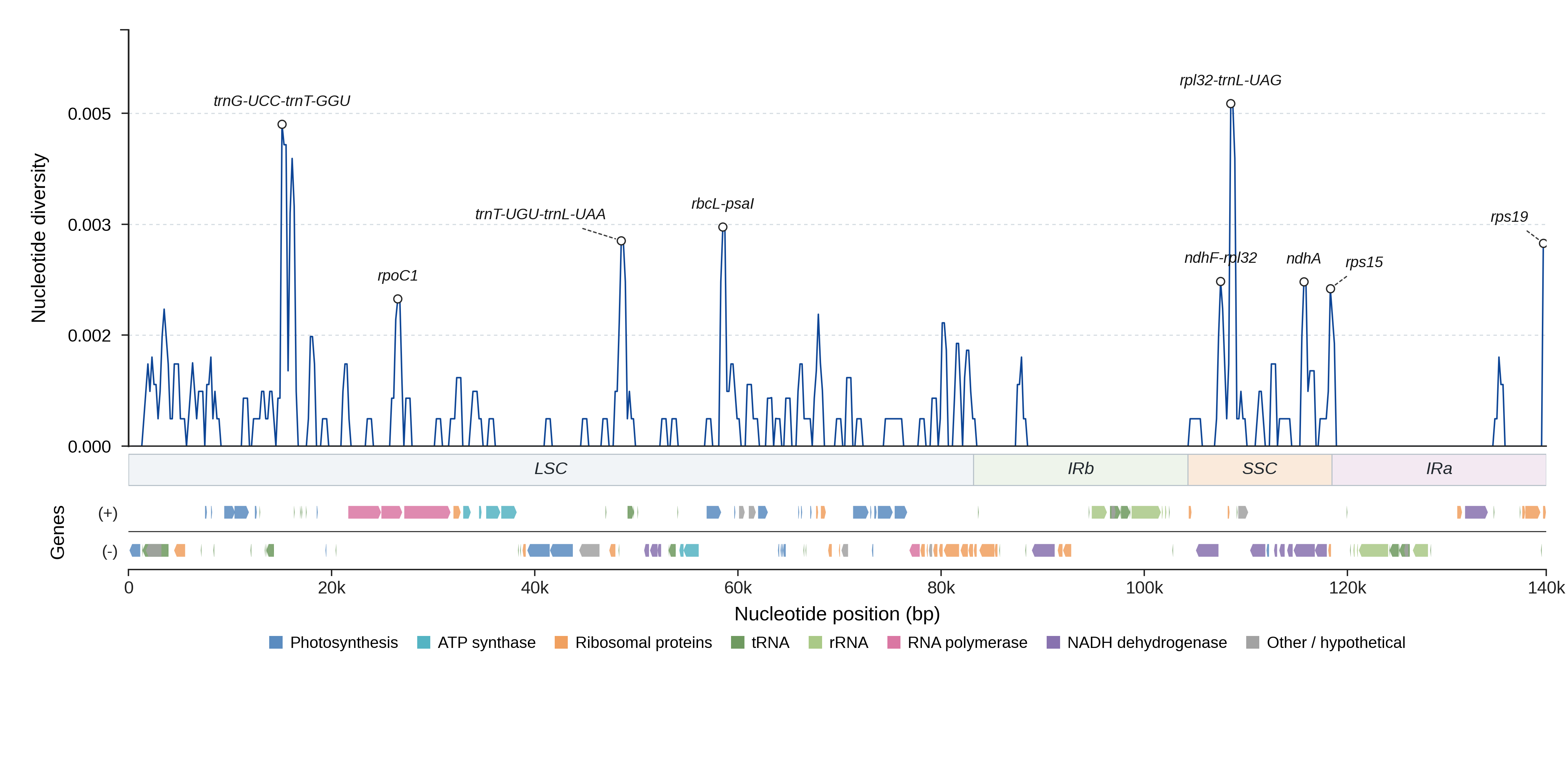
Task: Click the Photosynthesis legend text
Action: pos(344,642)
